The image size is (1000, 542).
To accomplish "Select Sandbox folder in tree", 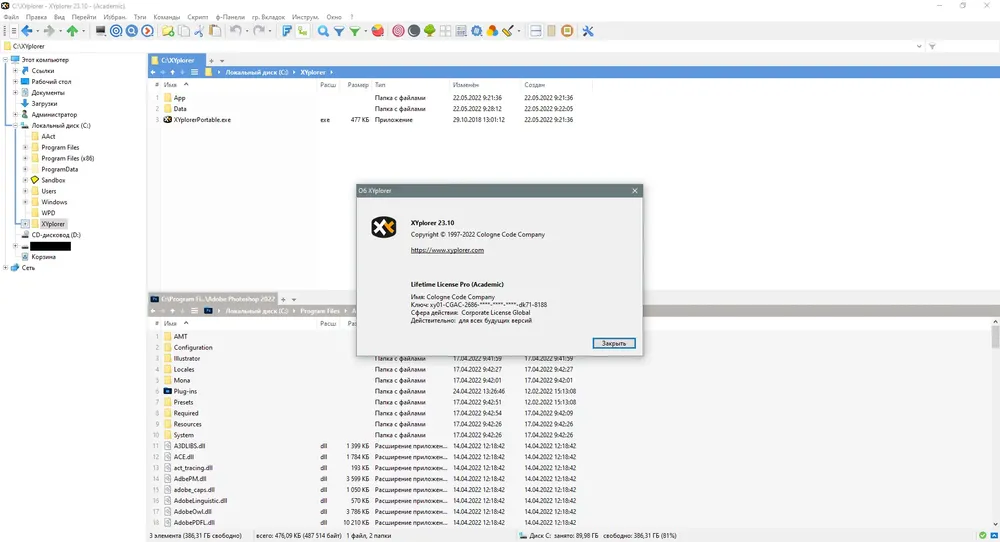I will pyautogui.click(x=53, y=180).
